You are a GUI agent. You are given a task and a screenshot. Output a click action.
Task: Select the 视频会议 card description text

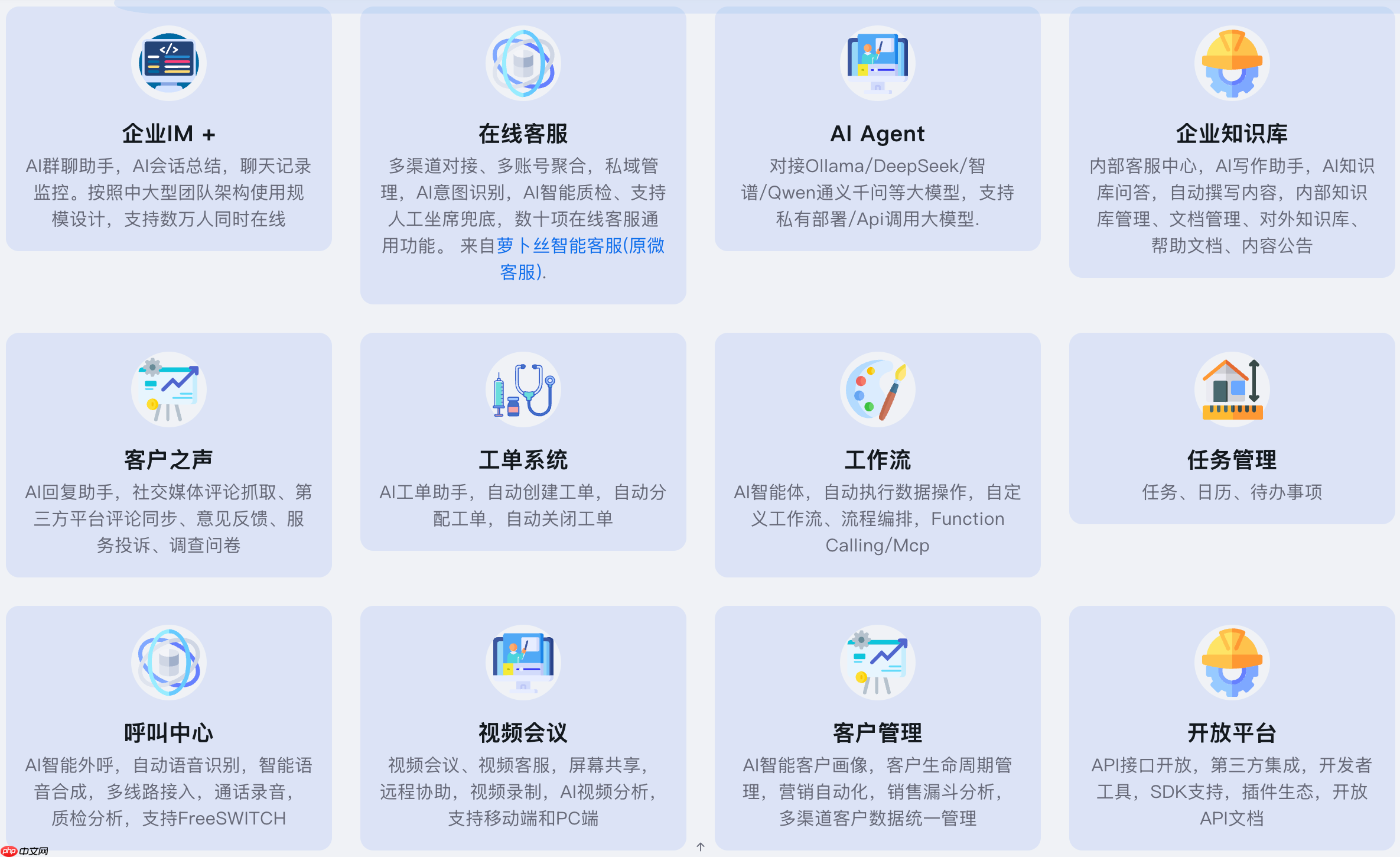coord(522,792)
